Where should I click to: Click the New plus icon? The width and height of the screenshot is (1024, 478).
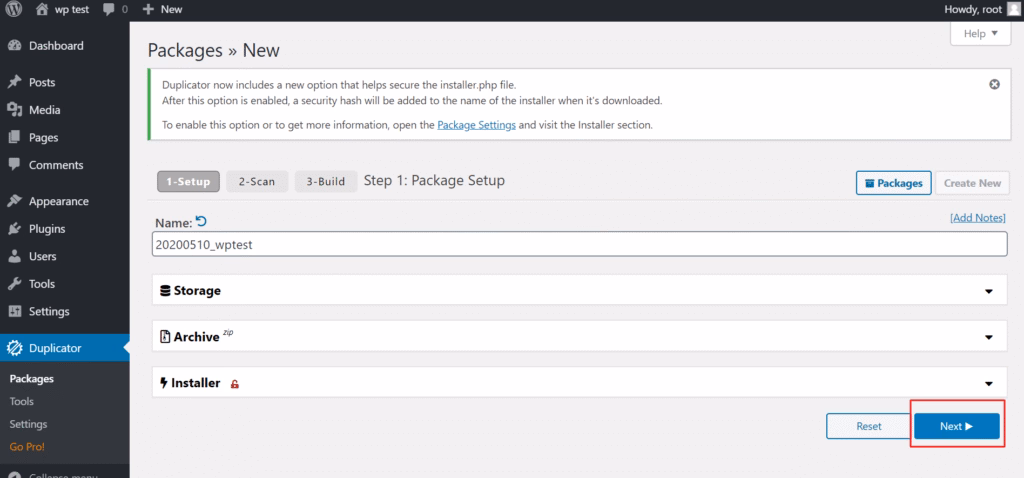tap(148, 9)
